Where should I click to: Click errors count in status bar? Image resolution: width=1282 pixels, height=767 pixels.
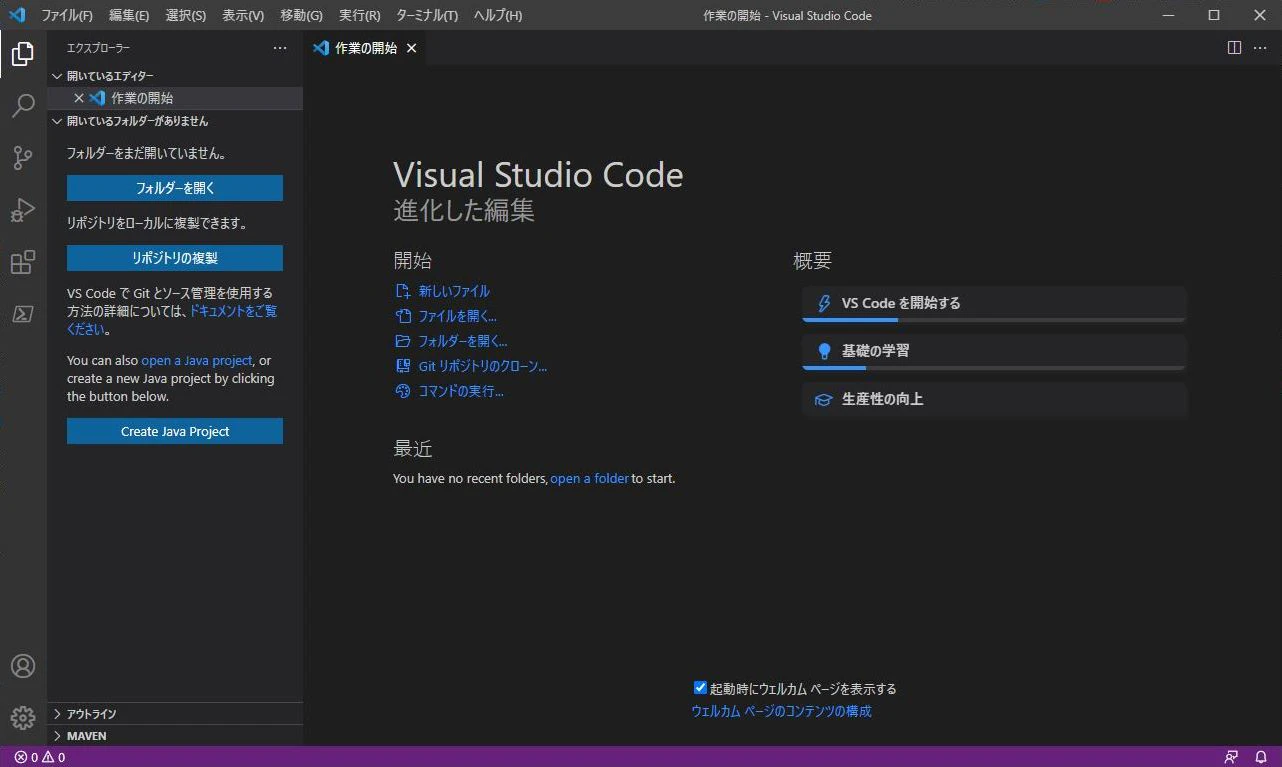pyautogui.click(x=26, y=757)
